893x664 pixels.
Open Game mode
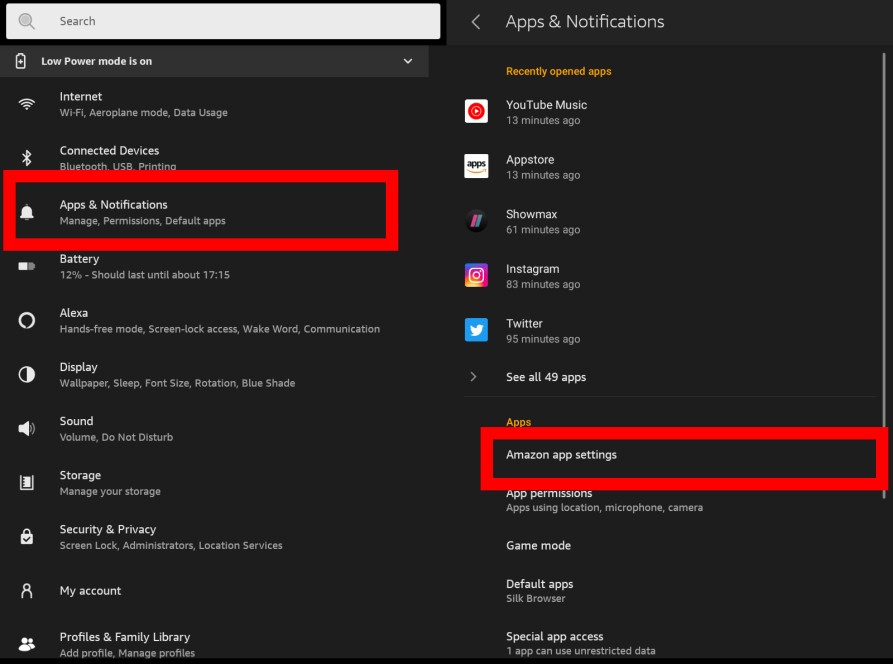670,546
